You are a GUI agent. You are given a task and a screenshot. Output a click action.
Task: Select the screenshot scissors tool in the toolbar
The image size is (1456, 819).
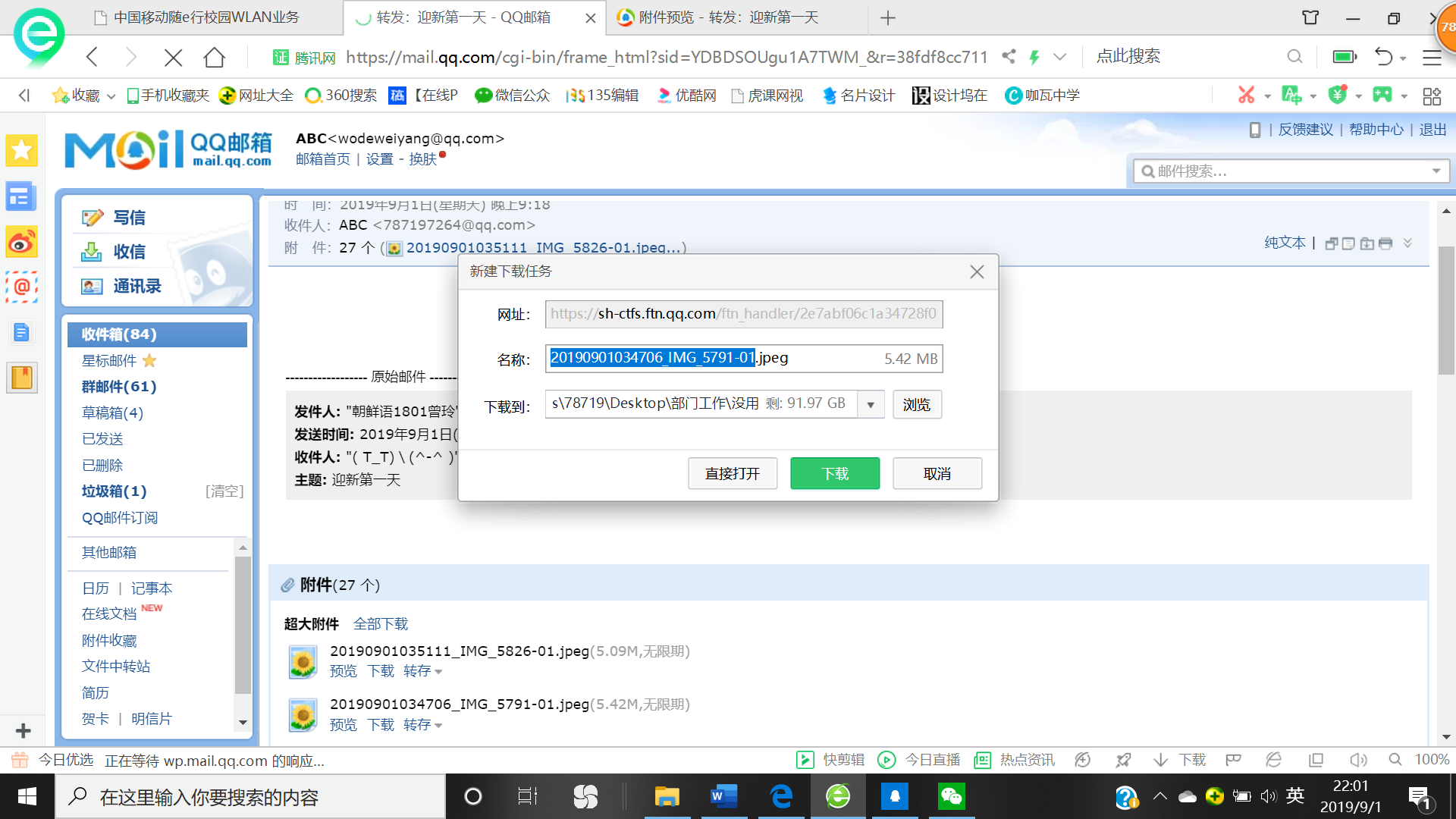click(x=1246, y=95)
